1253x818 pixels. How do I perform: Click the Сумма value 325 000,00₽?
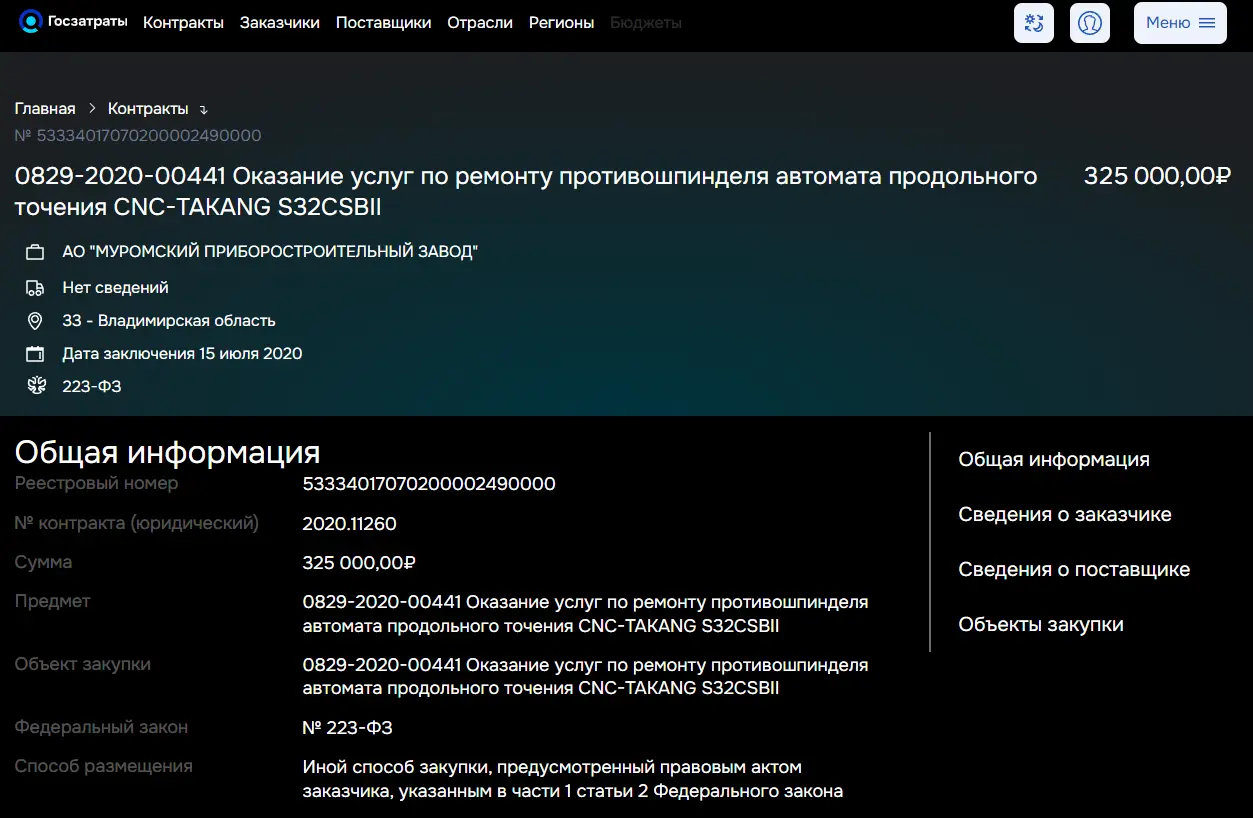point(359,563)
